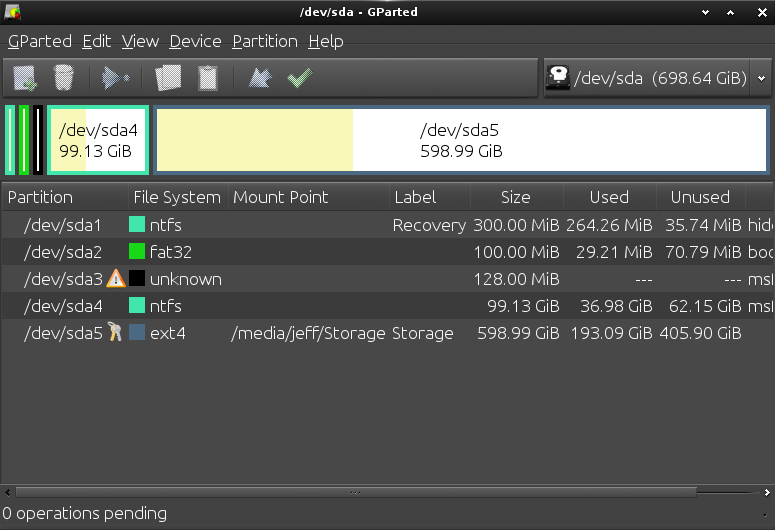775x530 pixels.
Task: Click the Recovery label cell
Action: point(429,225)
